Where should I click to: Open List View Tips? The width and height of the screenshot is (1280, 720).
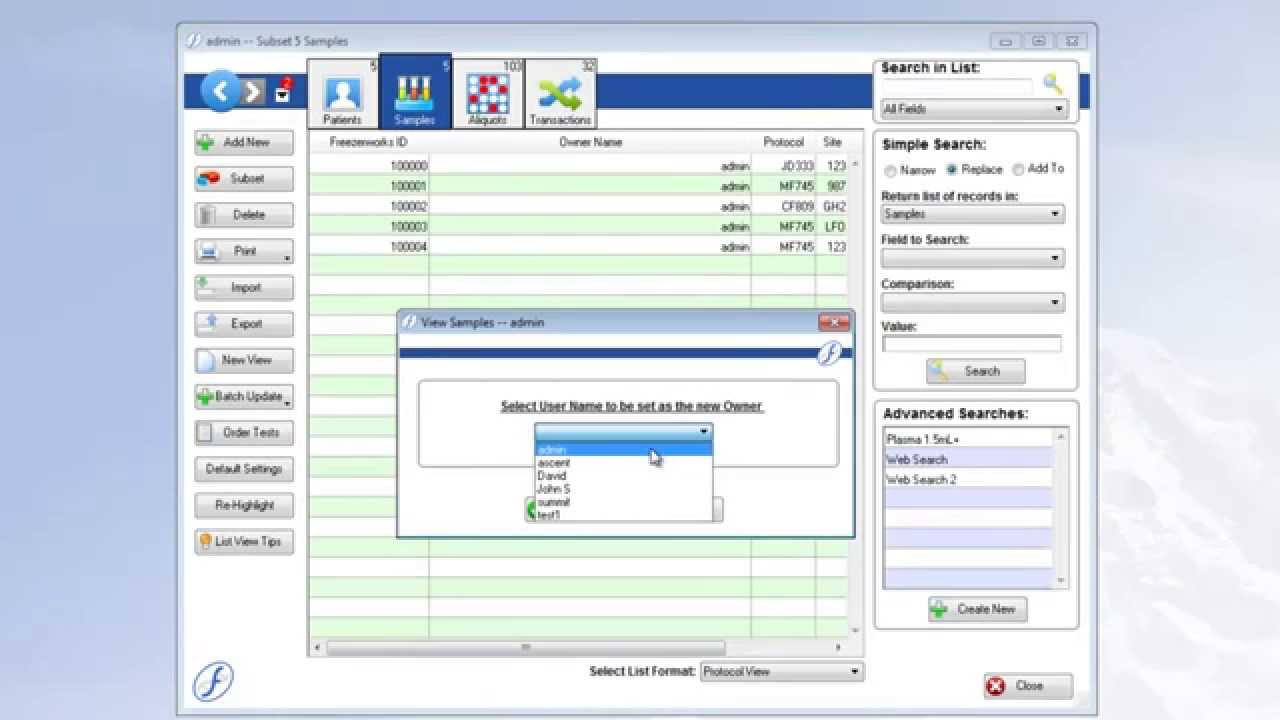tap(245, 542)
